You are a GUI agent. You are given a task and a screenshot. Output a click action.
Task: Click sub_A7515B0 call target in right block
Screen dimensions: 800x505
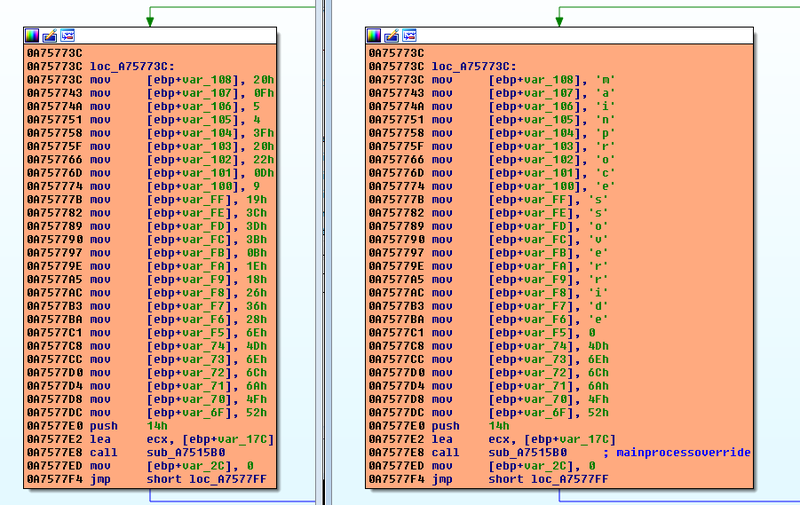[x=528, y=452]
